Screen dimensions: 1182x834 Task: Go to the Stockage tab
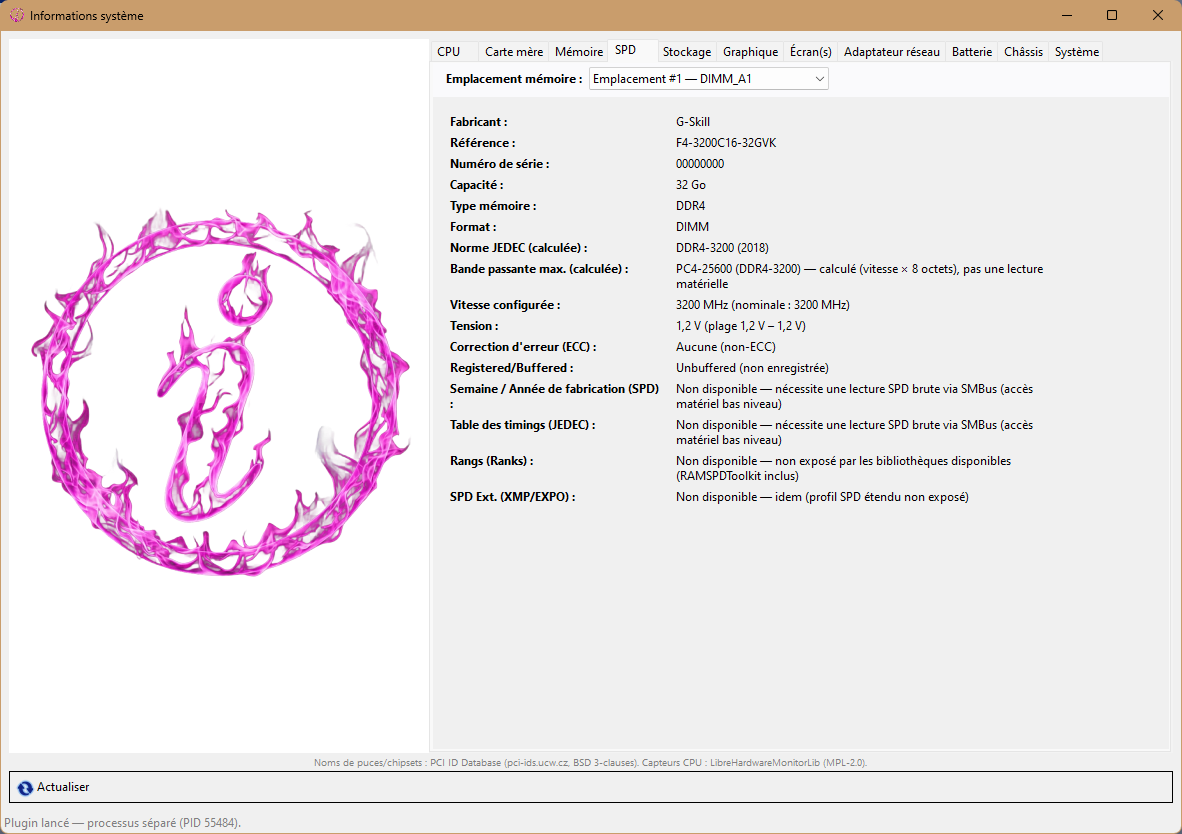tap(687, 51)
